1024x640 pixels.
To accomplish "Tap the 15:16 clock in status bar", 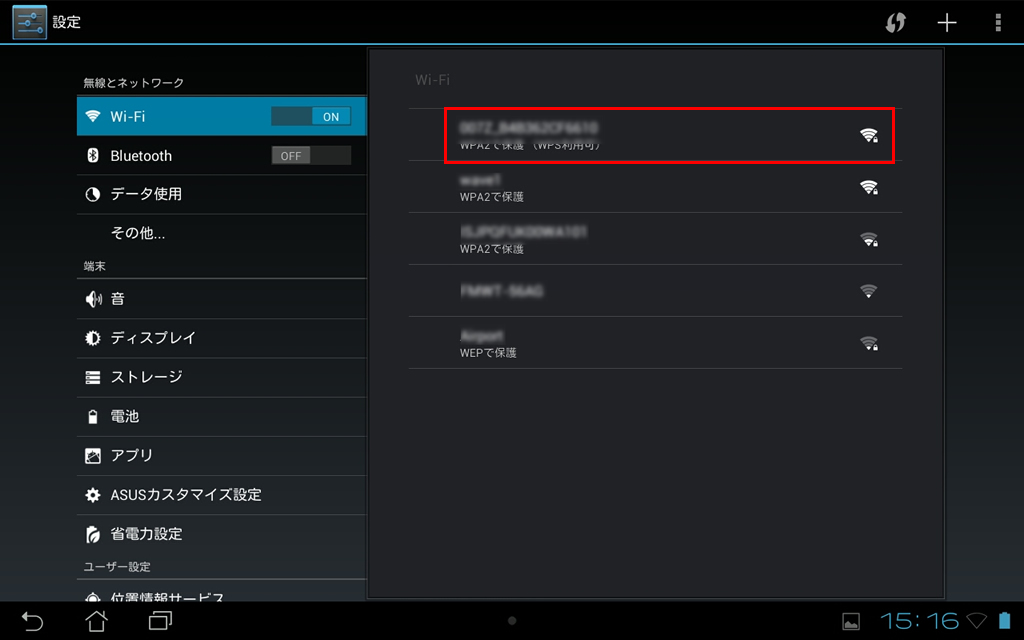I will coord(920,620).
